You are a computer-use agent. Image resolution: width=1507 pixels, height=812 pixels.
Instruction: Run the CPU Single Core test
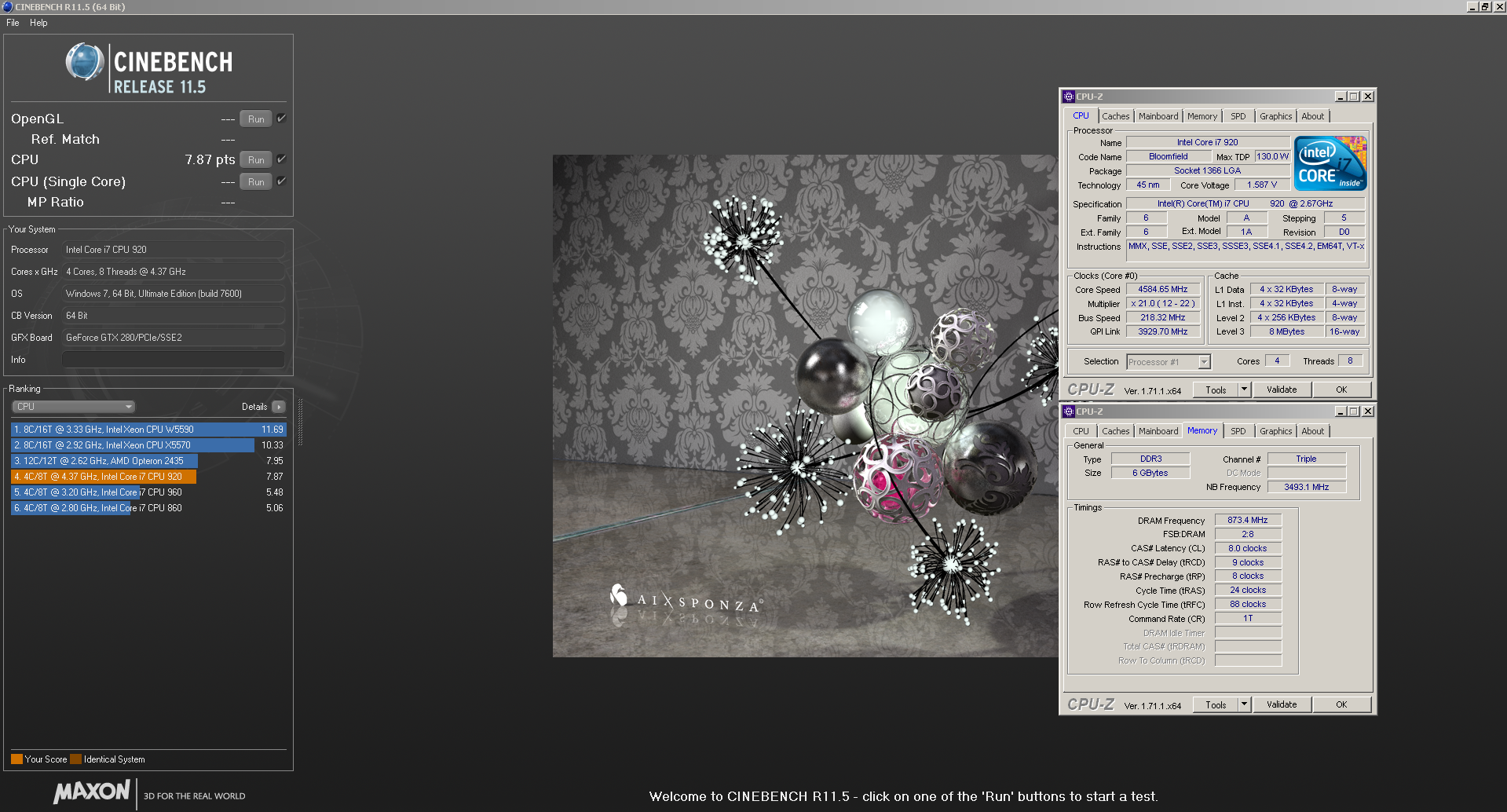(256, 181)
